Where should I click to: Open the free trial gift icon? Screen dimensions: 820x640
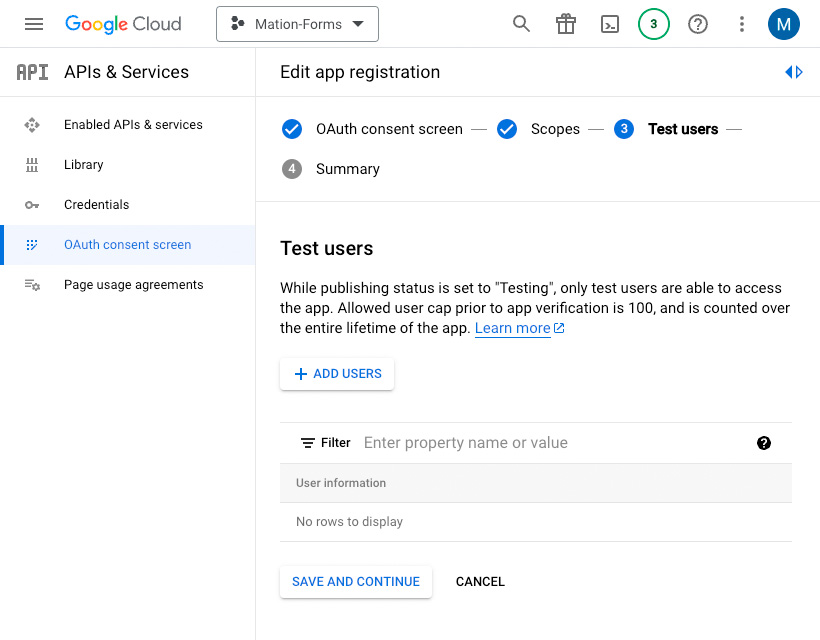tap(565, 24)
